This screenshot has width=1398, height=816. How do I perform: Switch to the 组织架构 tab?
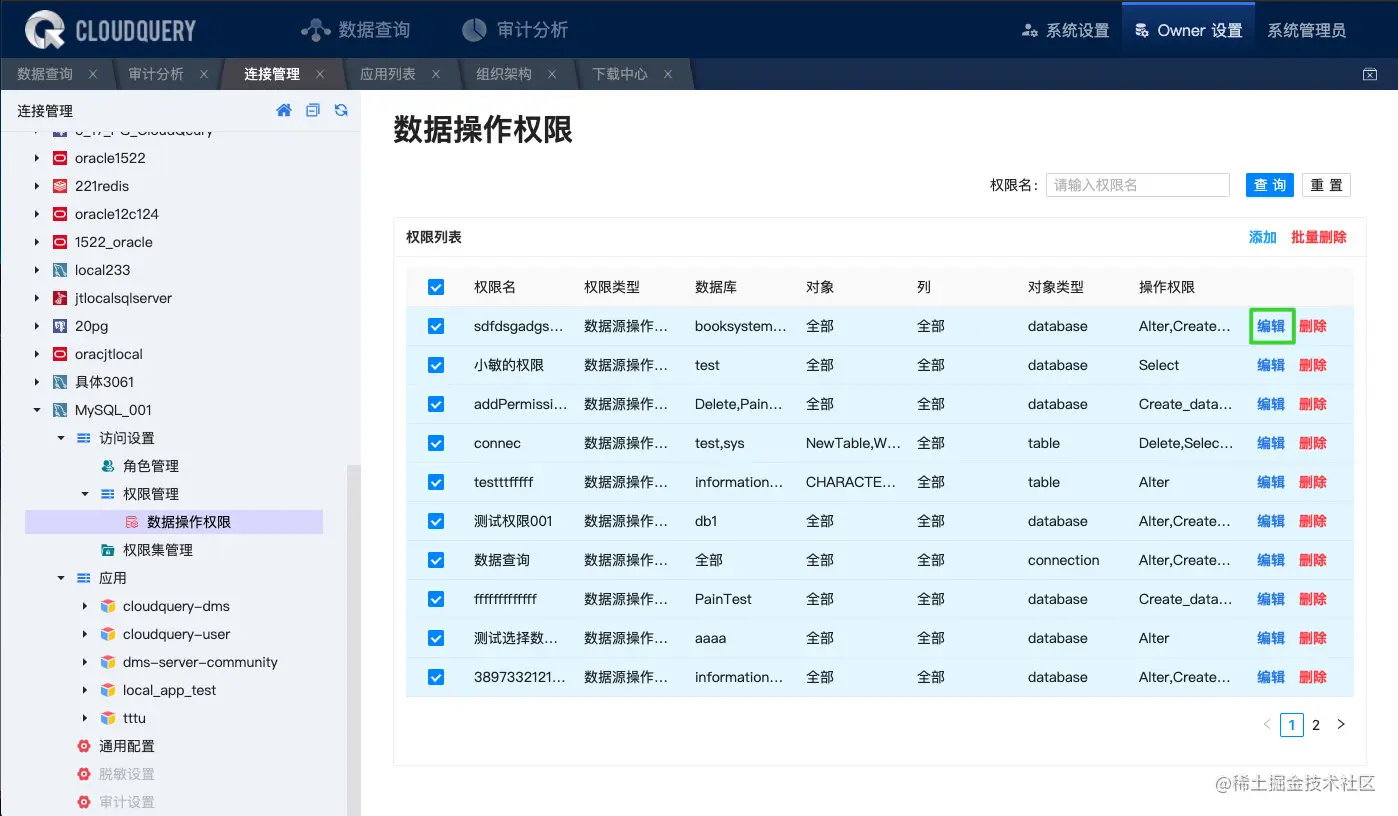(504, 74)
